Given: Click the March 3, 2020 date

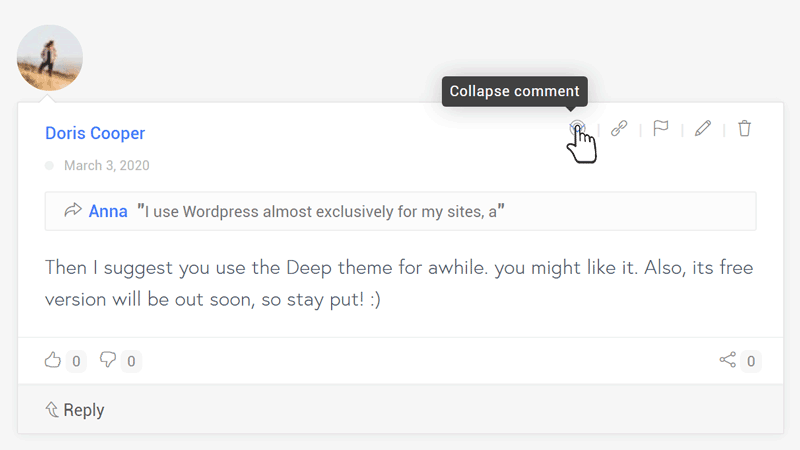Looking at the screenshot, I should (107, 165).
